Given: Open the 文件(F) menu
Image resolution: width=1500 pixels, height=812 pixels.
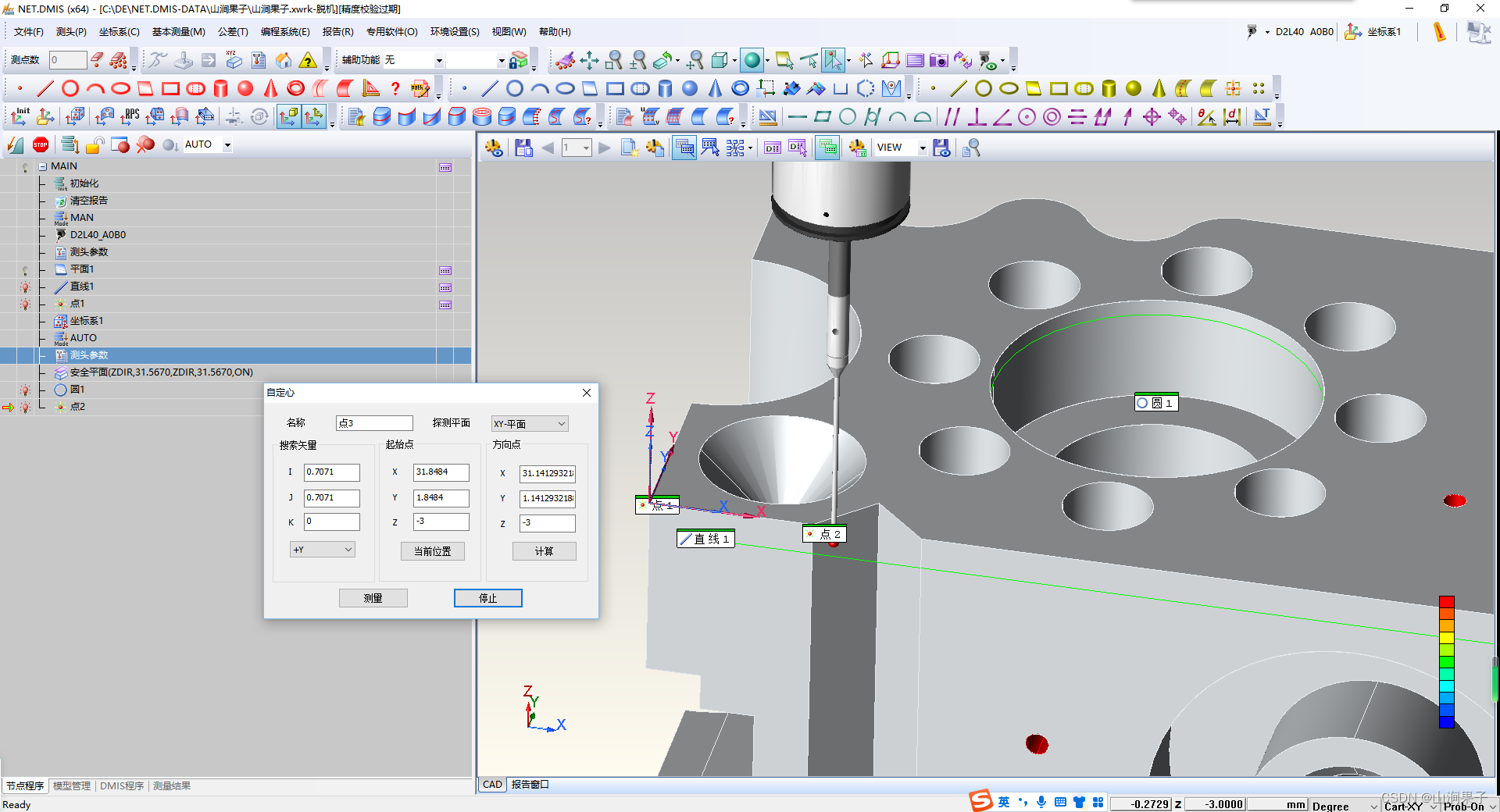Looking at the screenshot, I should tap(29, 32).
